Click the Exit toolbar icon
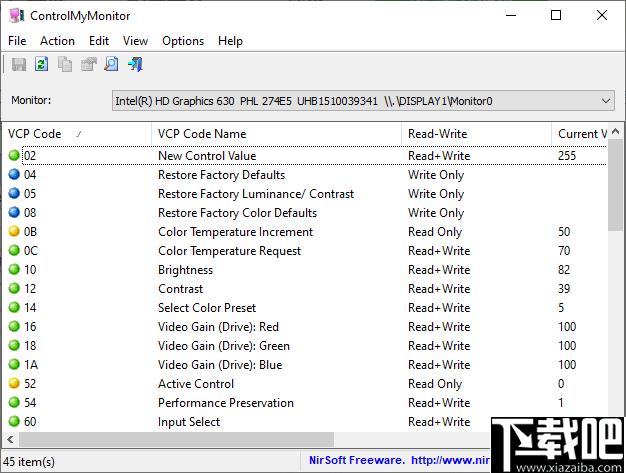This screenshot has height=473, width=626. (x=135, y=64)
